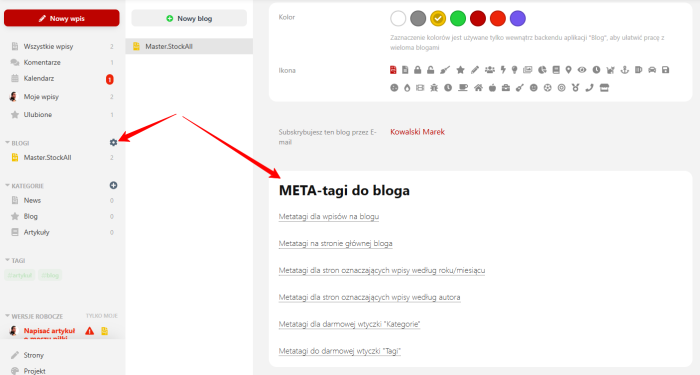Select the gray blog color

(x=418, y=18)
